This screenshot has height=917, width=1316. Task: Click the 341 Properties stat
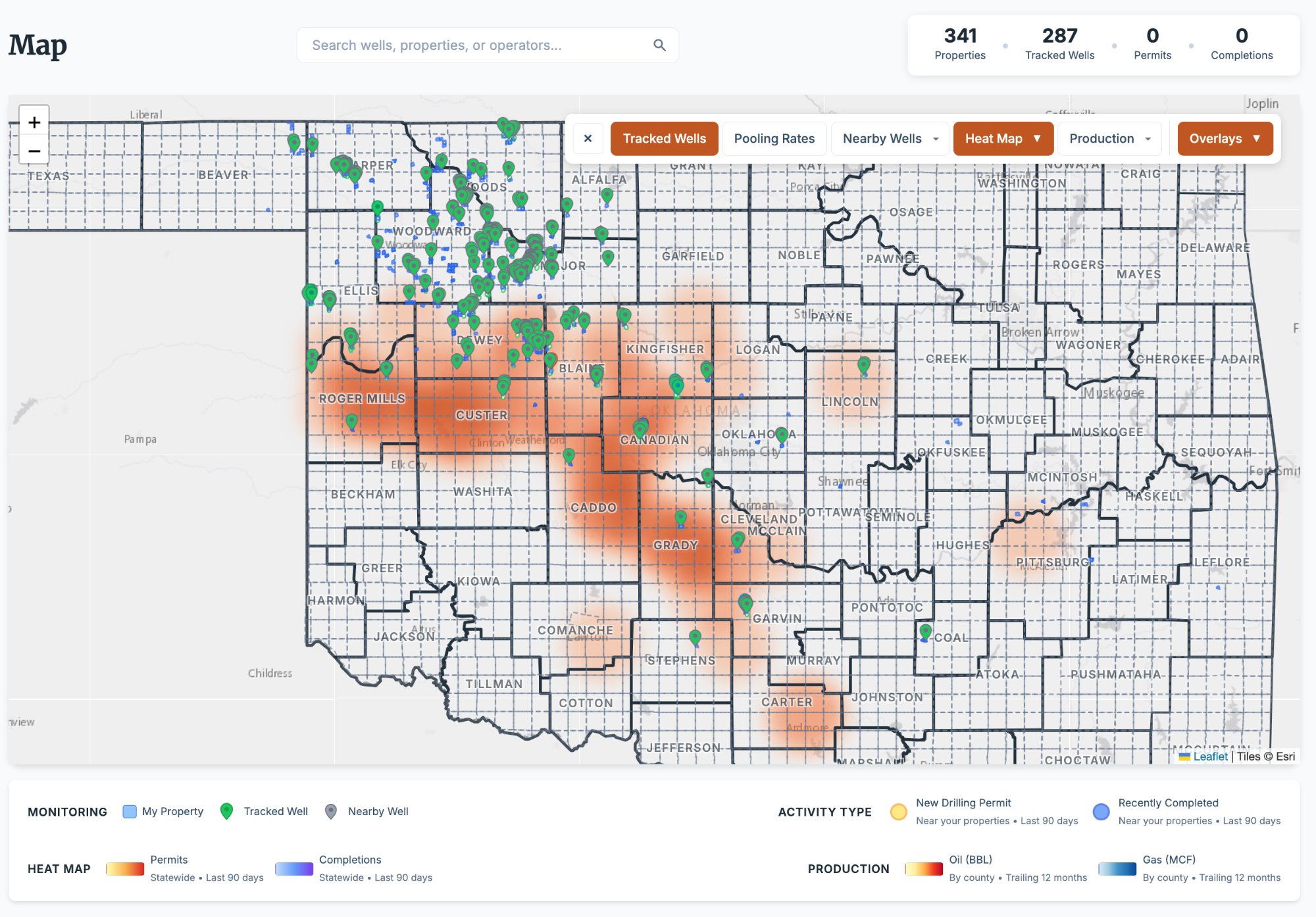click(x=960, y=43)
